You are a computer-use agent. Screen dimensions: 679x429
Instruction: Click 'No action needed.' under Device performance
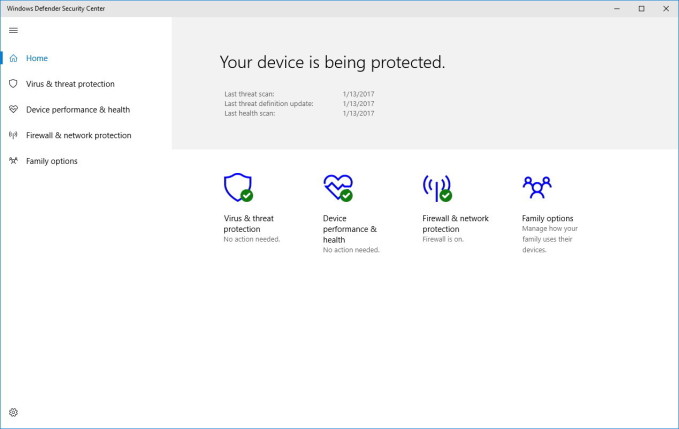point(351,250)
